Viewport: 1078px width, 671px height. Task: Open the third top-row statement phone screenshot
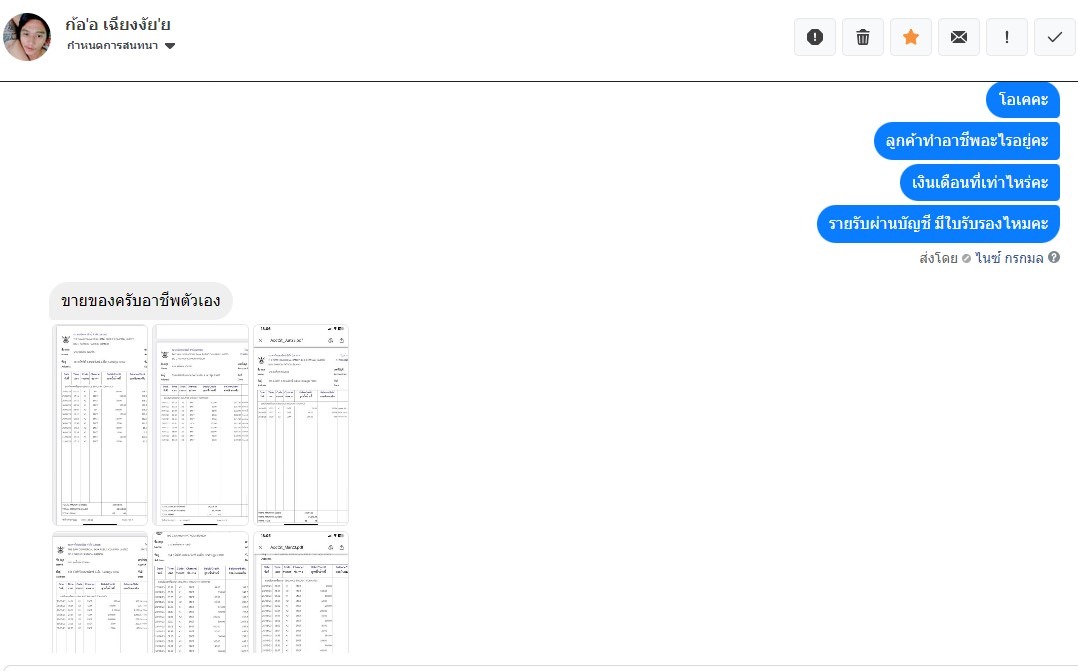coord(301,425)
